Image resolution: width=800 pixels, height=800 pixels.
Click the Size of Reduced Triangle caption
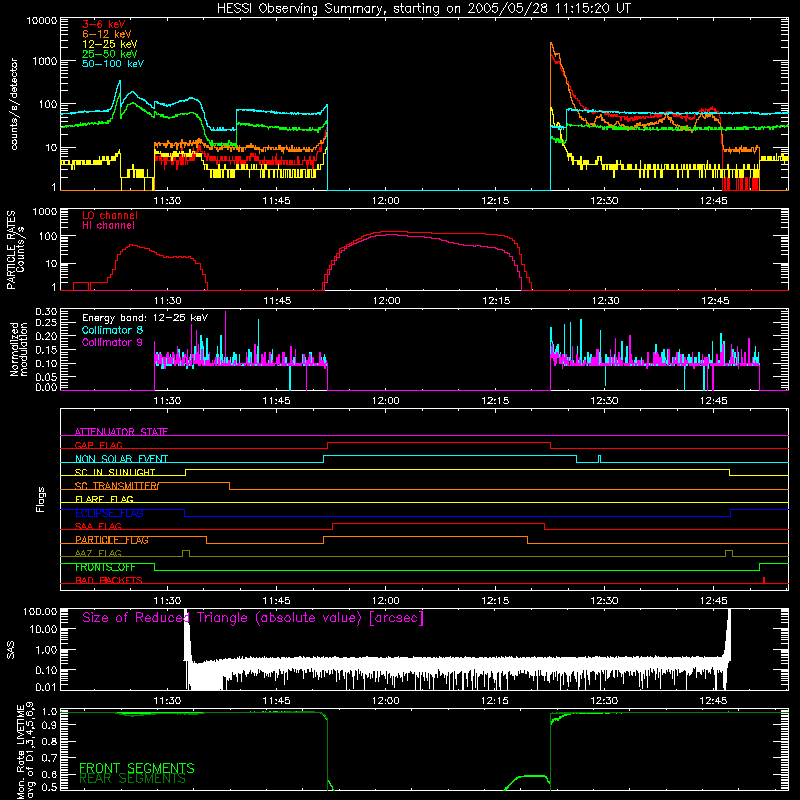[x=253, y=618]
